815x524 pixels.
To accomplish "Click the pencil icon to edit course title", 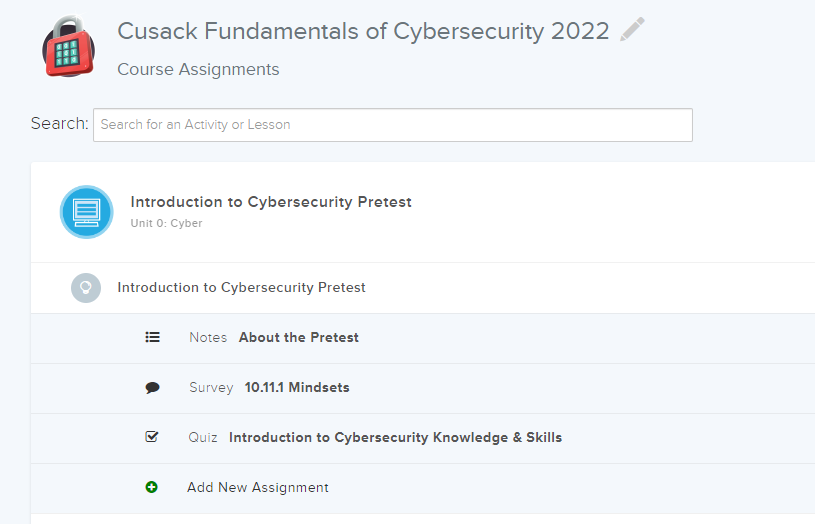I will [x=632, y=30].
